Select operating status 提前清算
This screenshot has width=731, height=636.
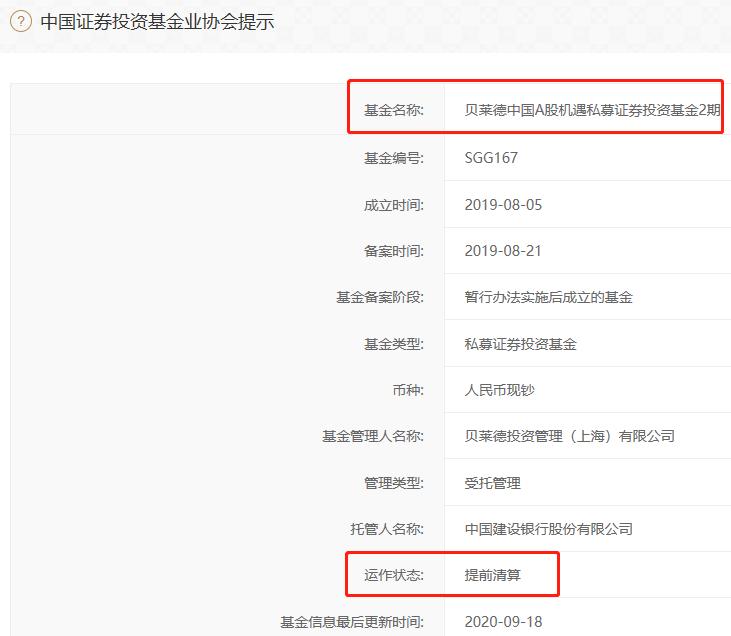(492, 575)
